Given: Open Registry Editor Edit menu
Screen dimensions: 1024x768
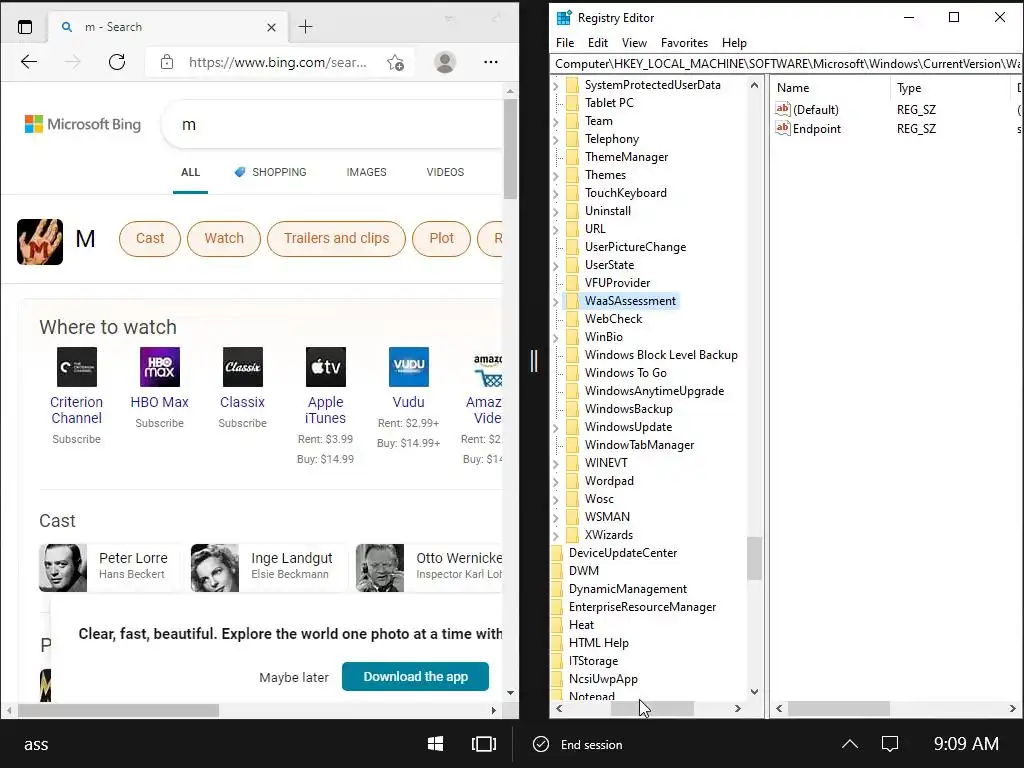Looking at the screenshot, I should point(598,43).
